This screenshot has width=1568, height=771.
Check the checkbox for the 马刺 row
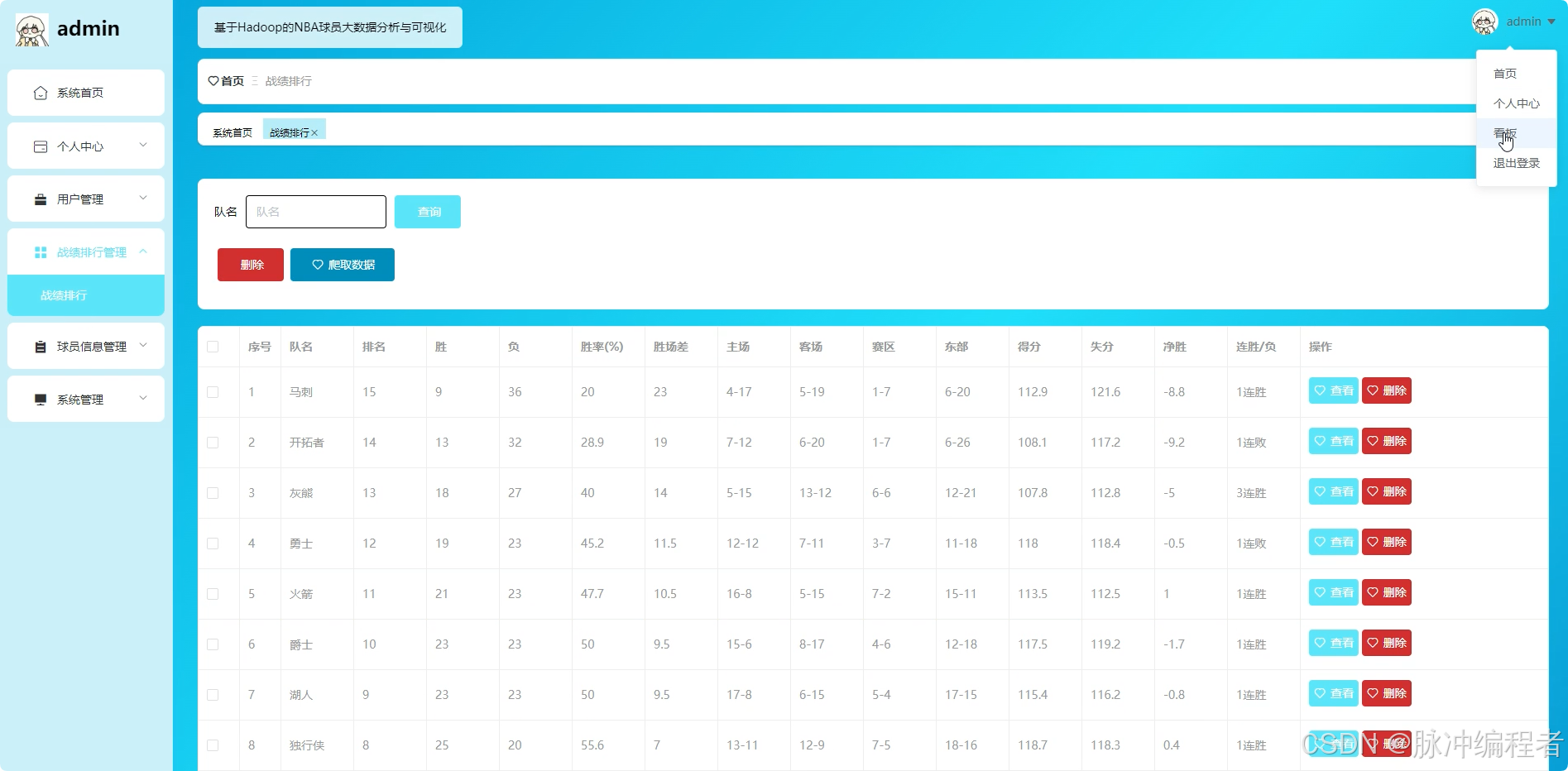[x=213, y=392]
